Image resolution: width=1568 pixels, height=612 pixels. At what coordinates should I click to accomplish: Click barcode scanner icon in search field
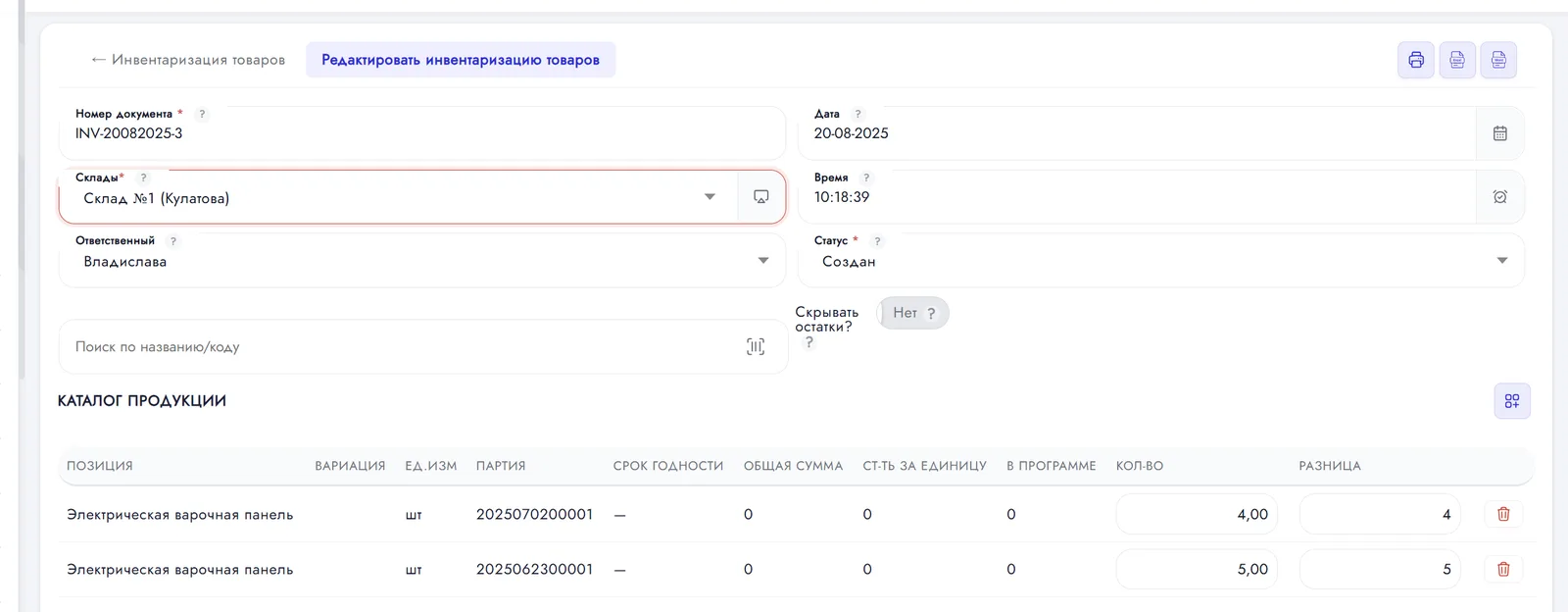click(x=756, y=346)
